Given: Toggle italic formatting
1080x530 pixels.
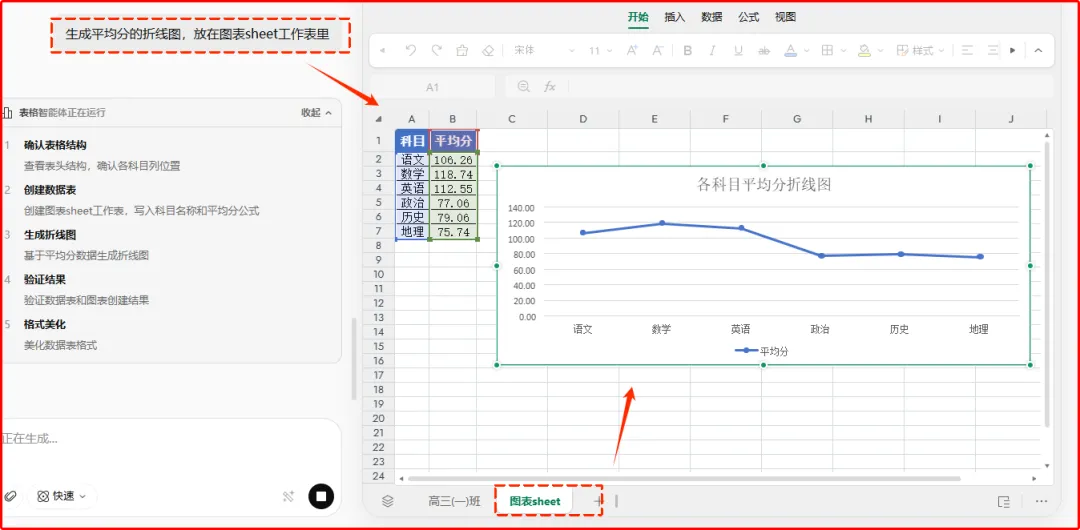Looking at the screenshot, I should coord(712,50).
